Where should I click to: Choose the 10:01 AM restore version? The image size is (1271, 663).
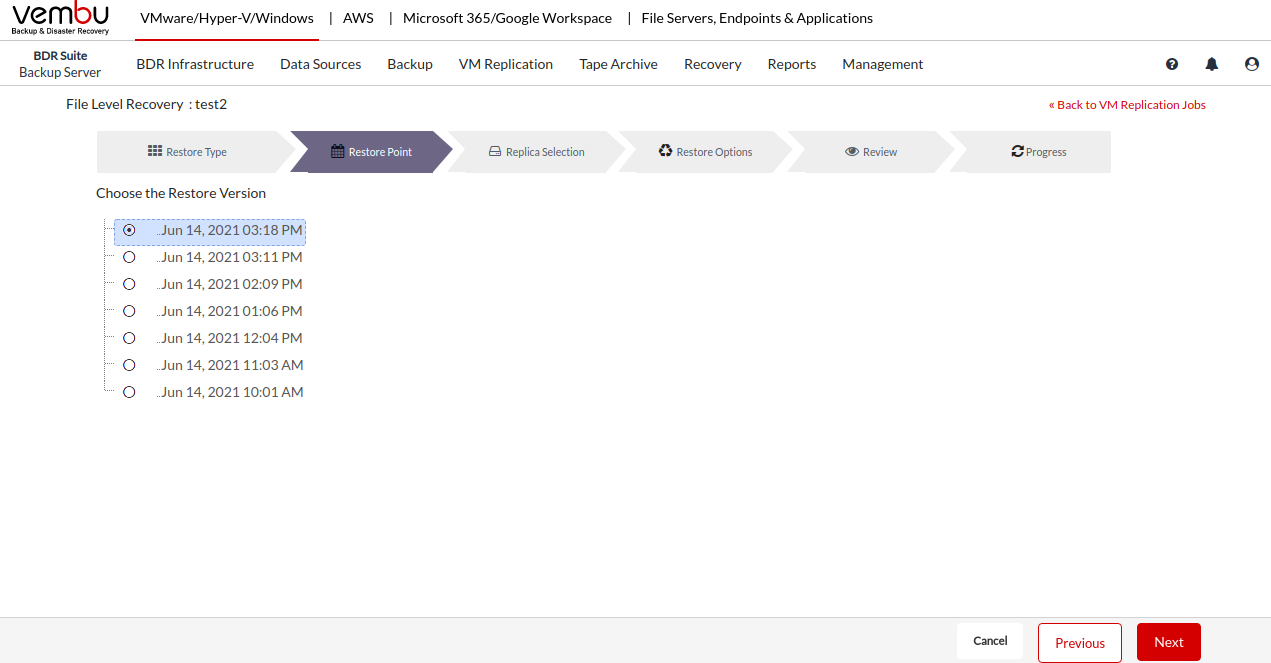(129, 392)
